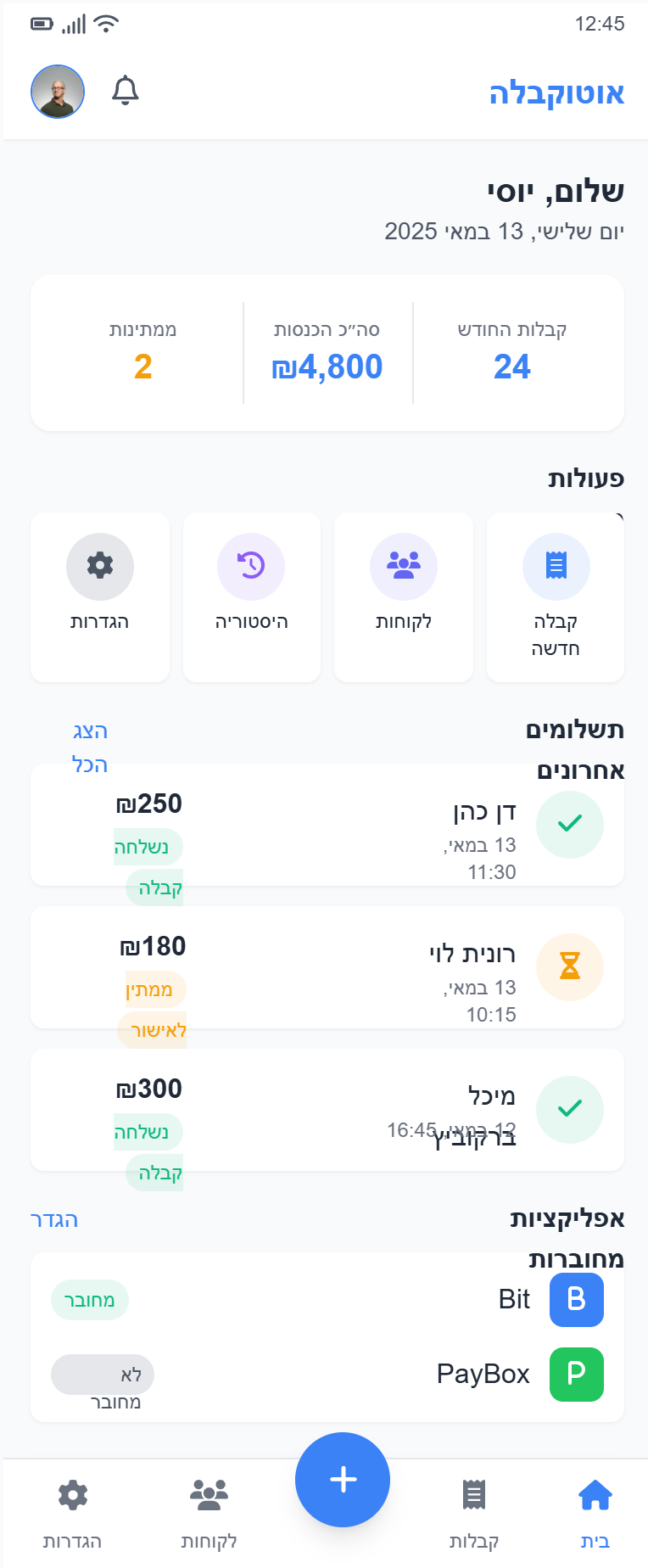
Task: Open the settings (הגדרות) gear action tile
Action: coord(100,596)
